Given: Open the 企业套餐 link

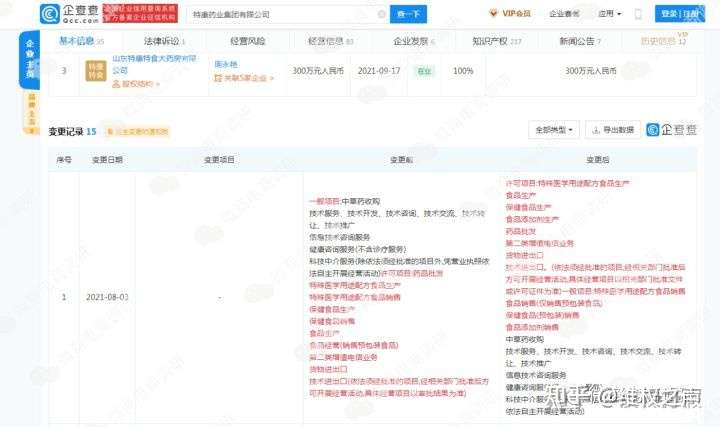Looking at the screenshot, I should click(x=564, y=14).
